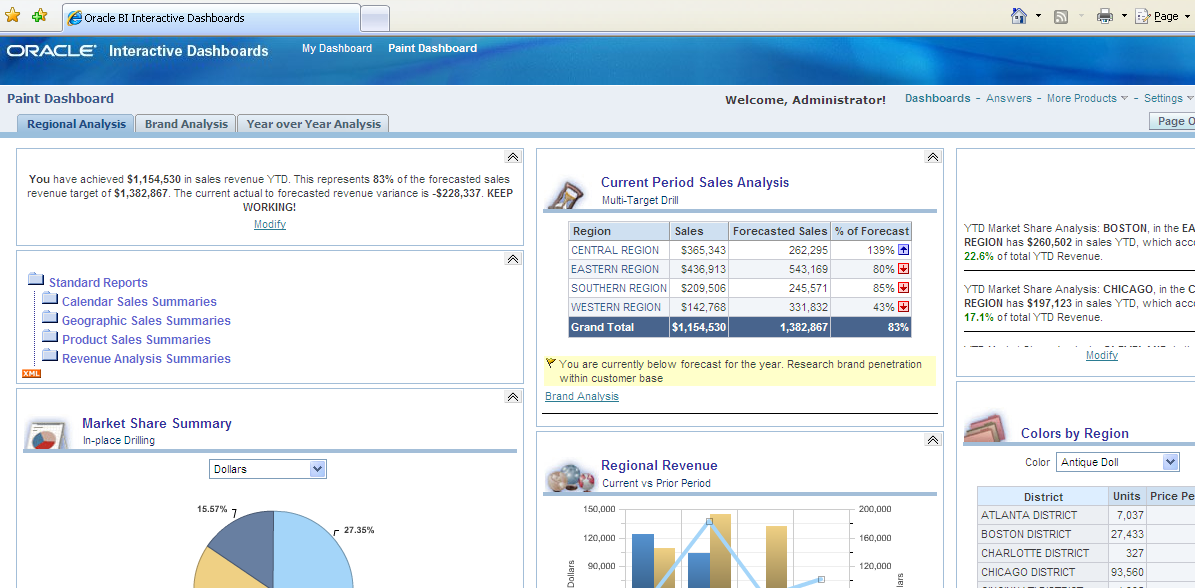Drill into EASTERN REGION row
1195x588 pixels.
(614, 269)
